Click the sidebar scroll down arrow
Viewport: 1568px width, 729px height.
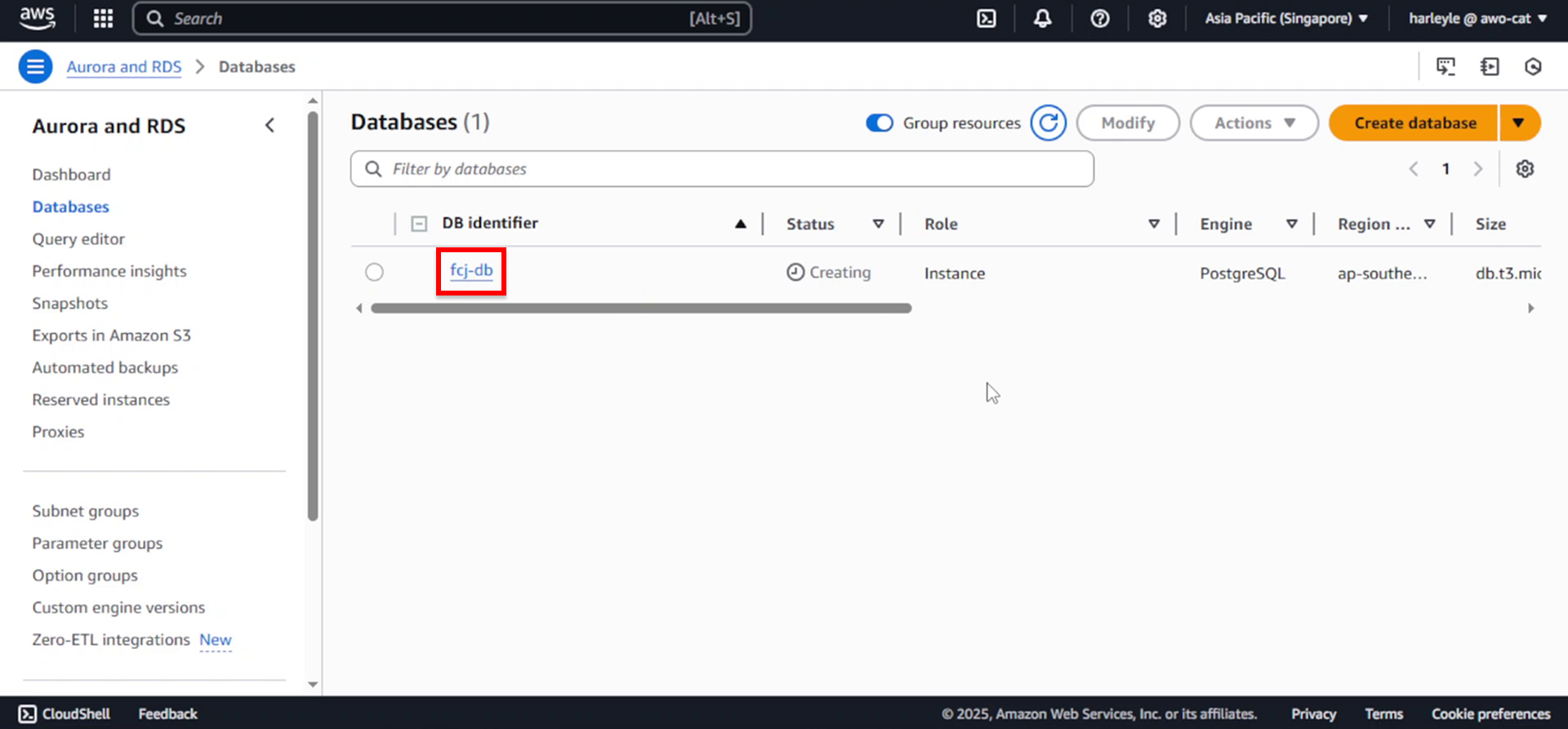coord(313,685)
